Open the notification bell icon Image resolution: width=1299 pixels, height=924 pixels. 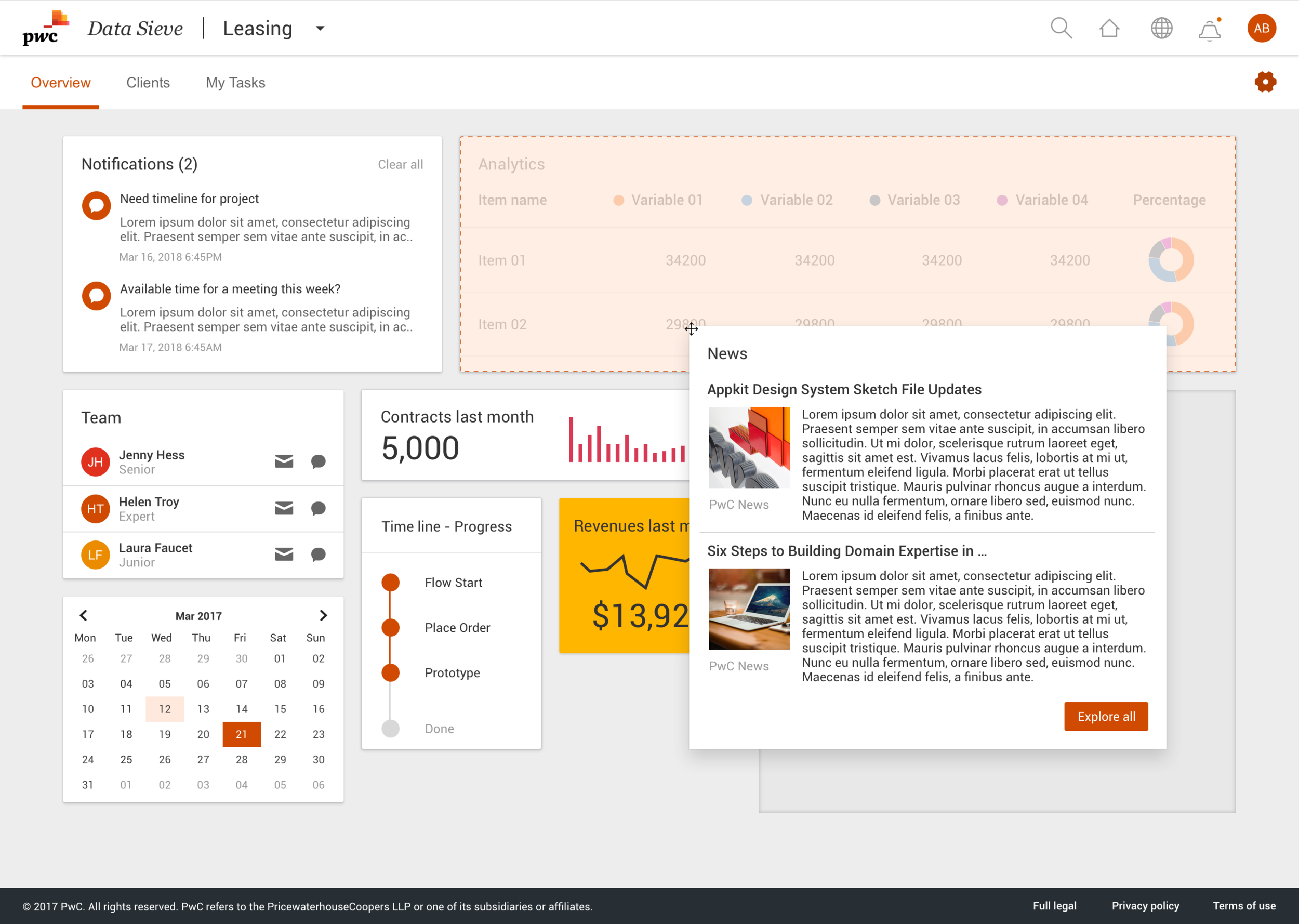pos(1210,30)
